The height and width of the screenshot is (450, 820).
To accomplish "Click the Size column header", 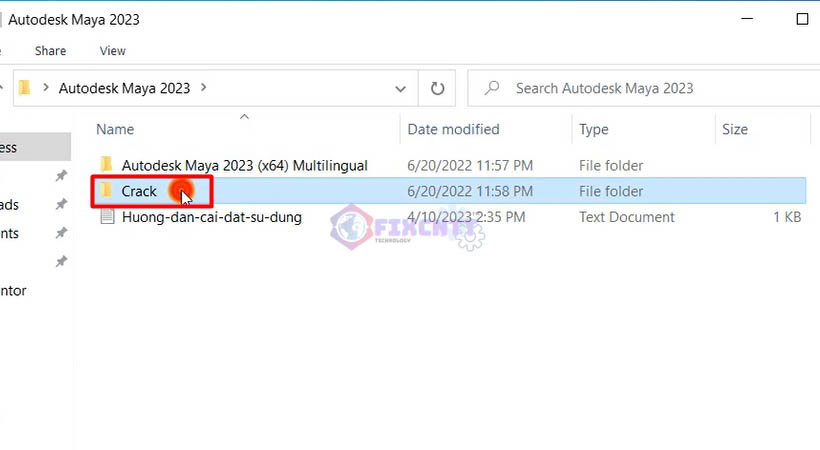I will 735,129.
